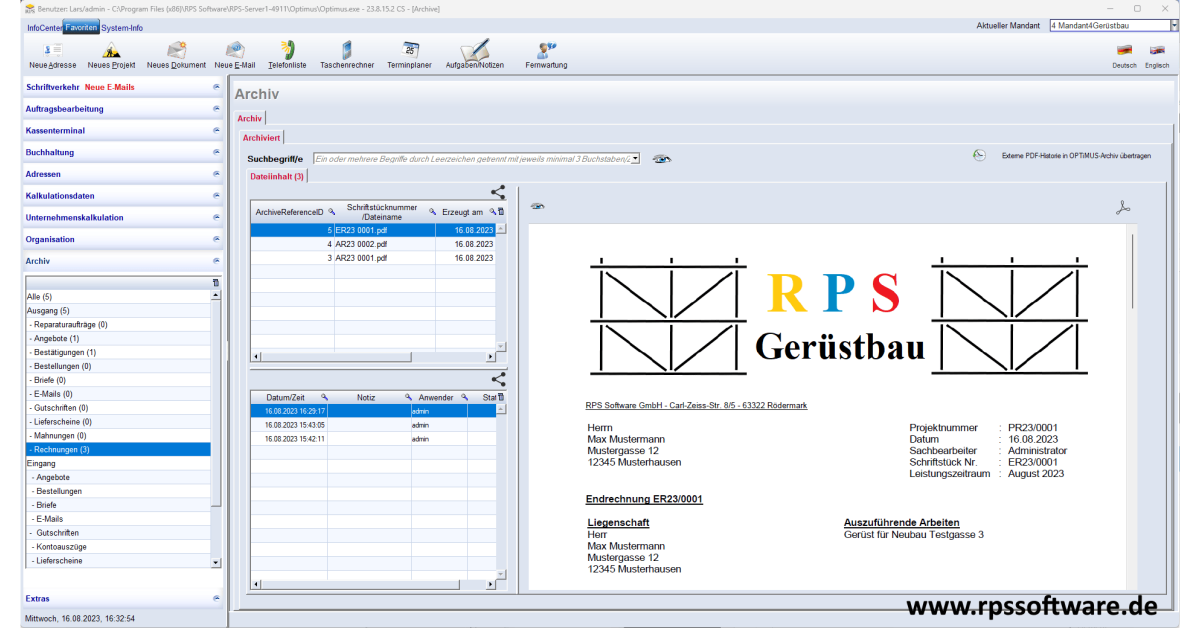Click the red Neue E-Mails link
Screen dimensions: 1200x628
[x=110, y=87]
